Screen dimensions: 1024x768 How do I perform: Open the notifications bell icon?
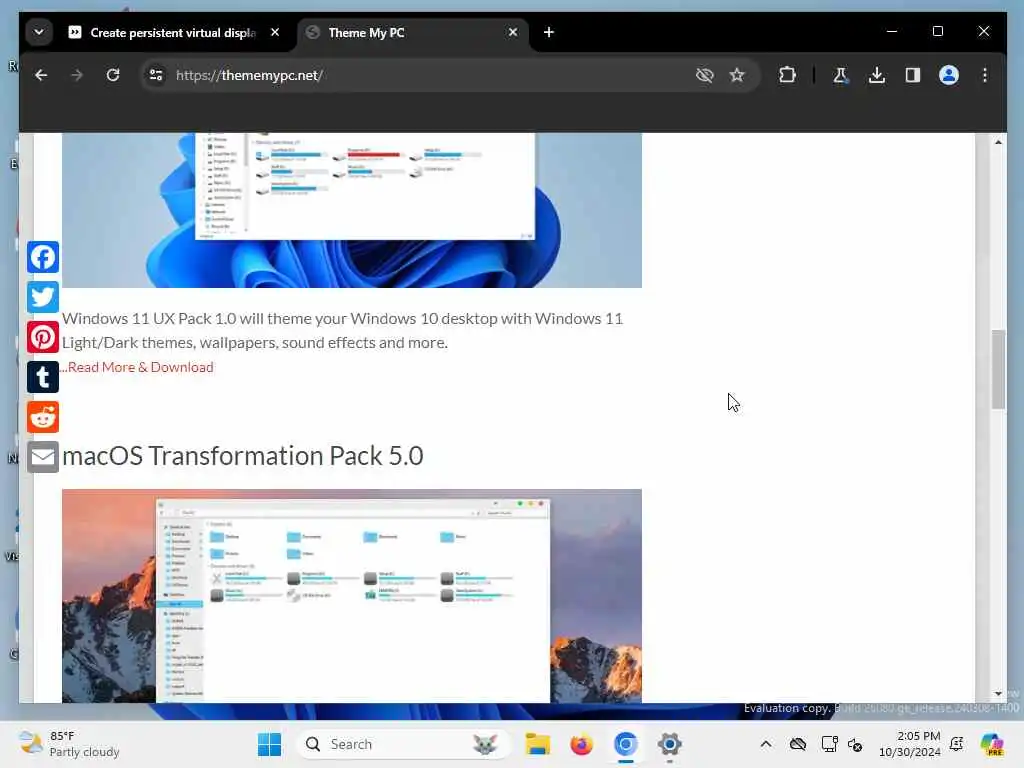click(957, 744)
